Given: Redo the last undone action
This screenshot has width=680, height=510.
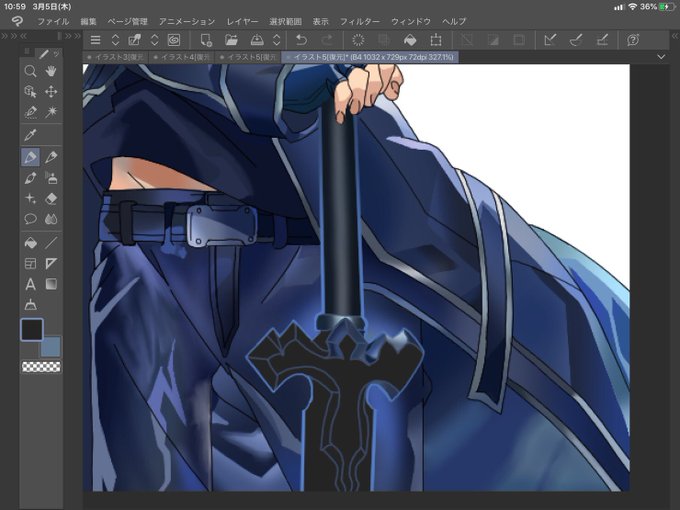Looking at the screenshot, I should point(327,40).
